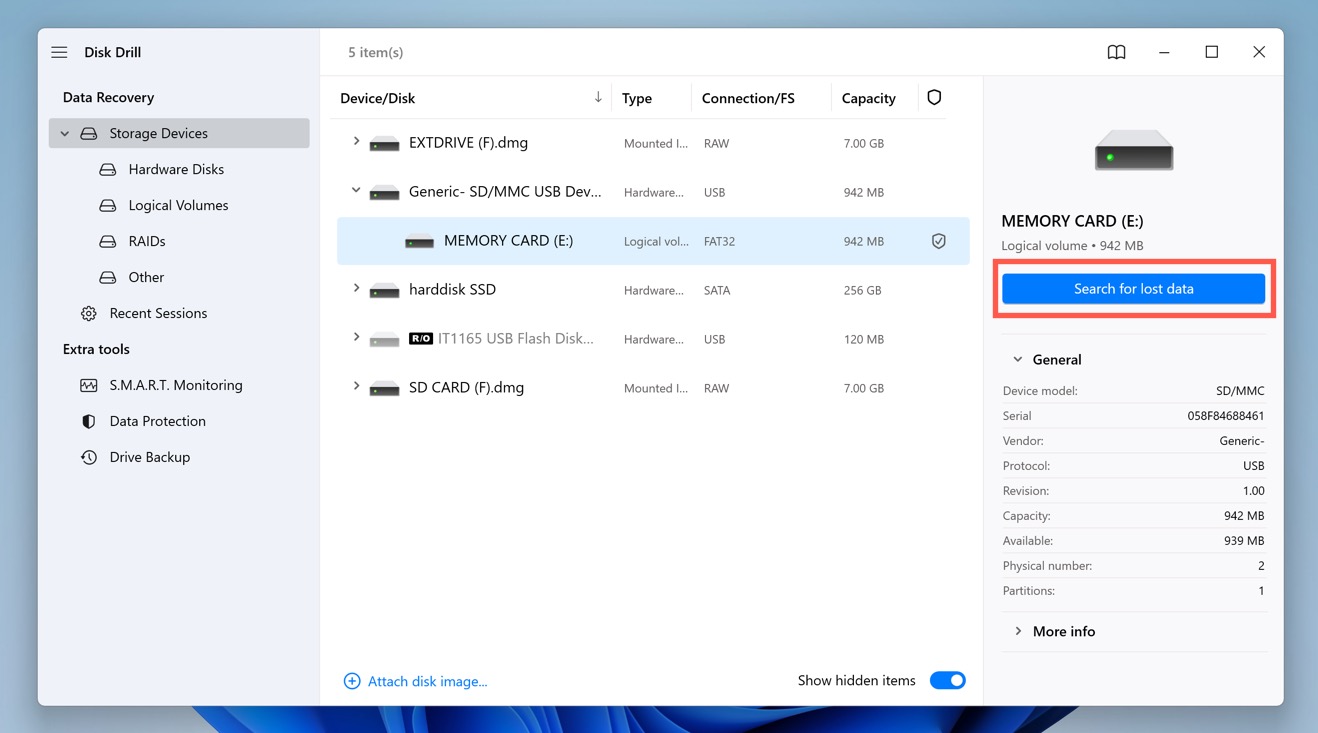Screen dimensions: 1318x733
Task: Open the help book icon in title bar
Action: [1116, 52]
